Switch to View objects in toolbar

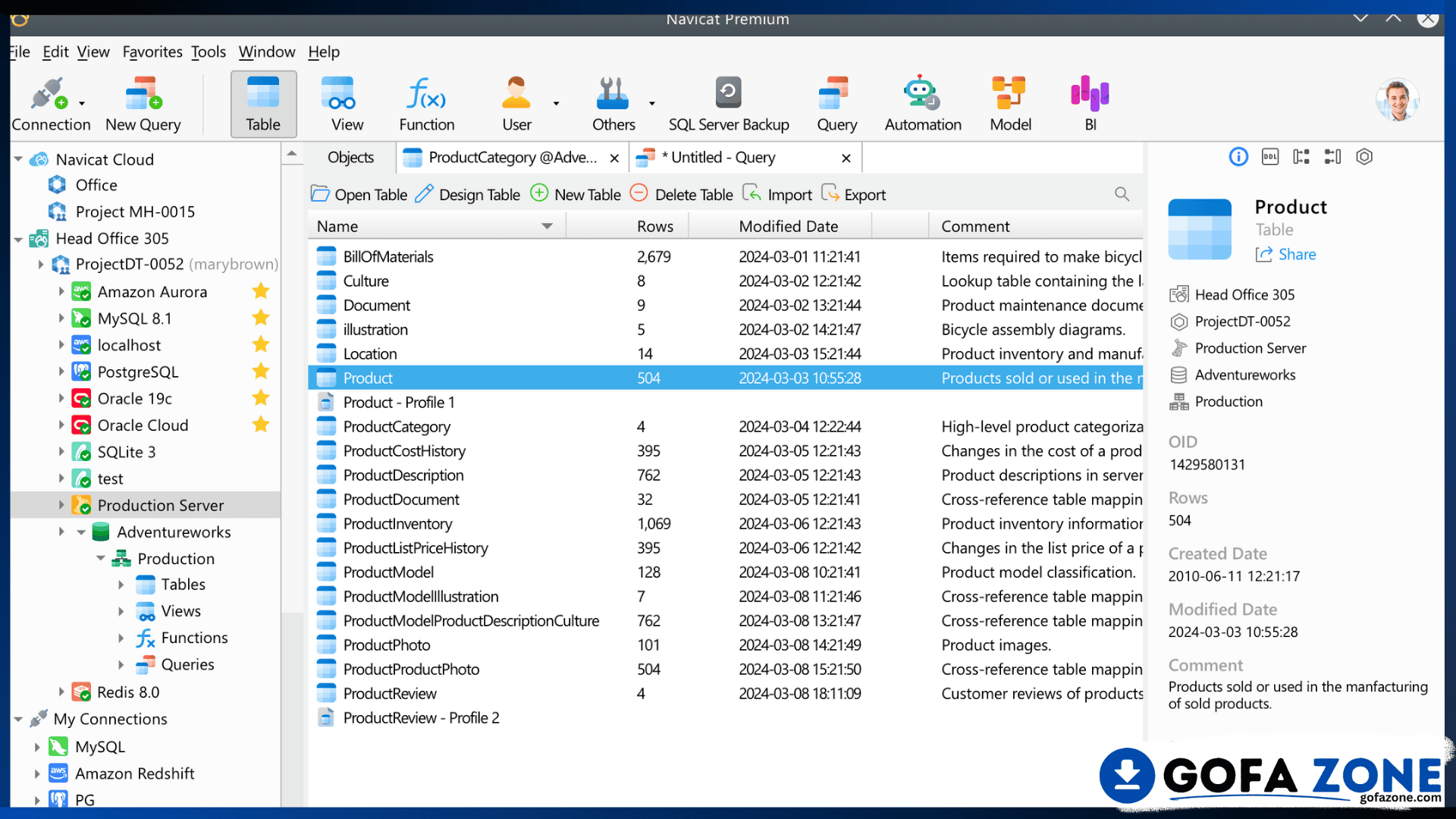click(x=347, y=105)
